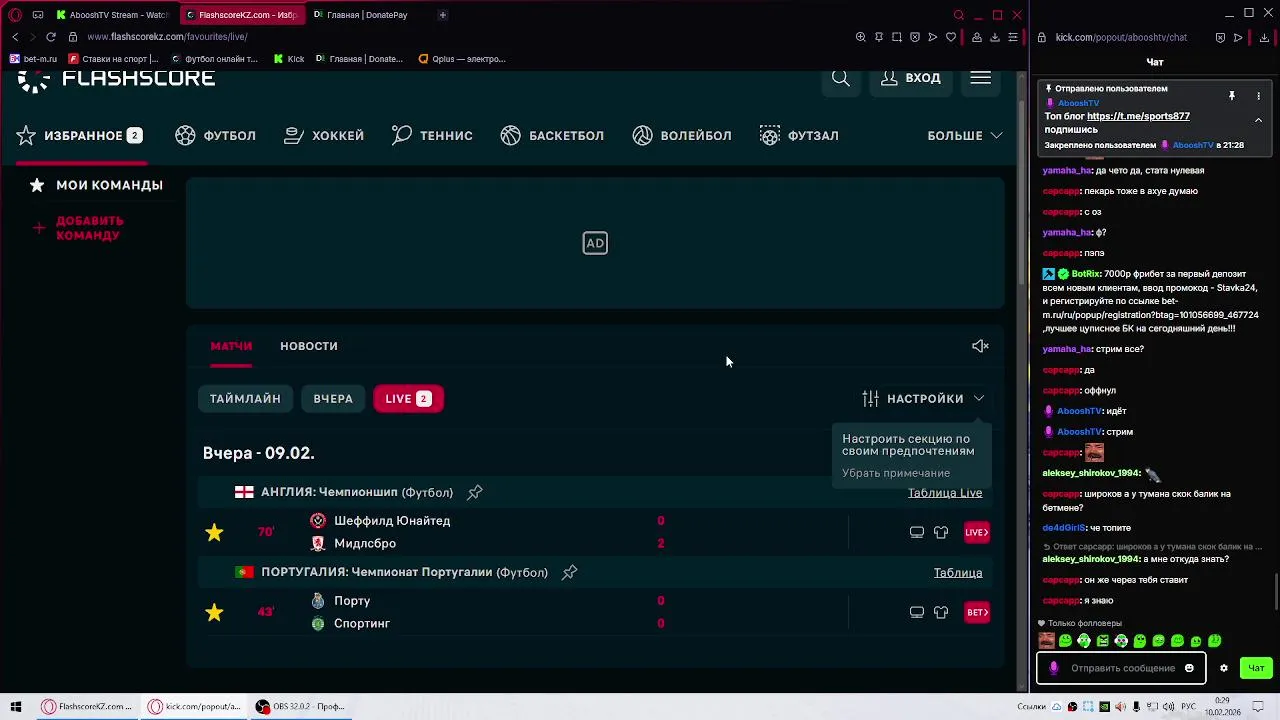This screenshot has width=1280, height=720.
Task: Go to the ВОЛЕЙБОЛ sport section
Action: [682, 135]
